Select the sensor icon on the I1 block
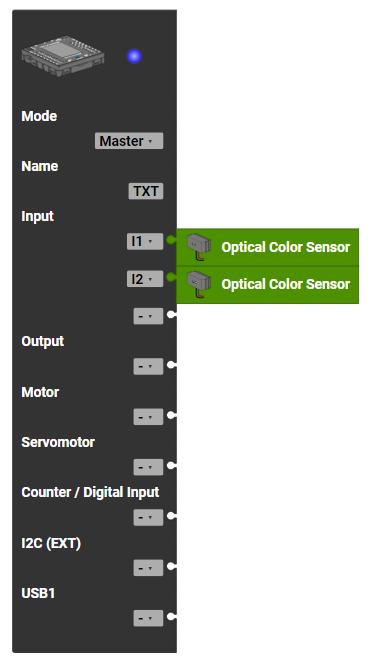This screenshot has height=664, width=374. [199, 247]
